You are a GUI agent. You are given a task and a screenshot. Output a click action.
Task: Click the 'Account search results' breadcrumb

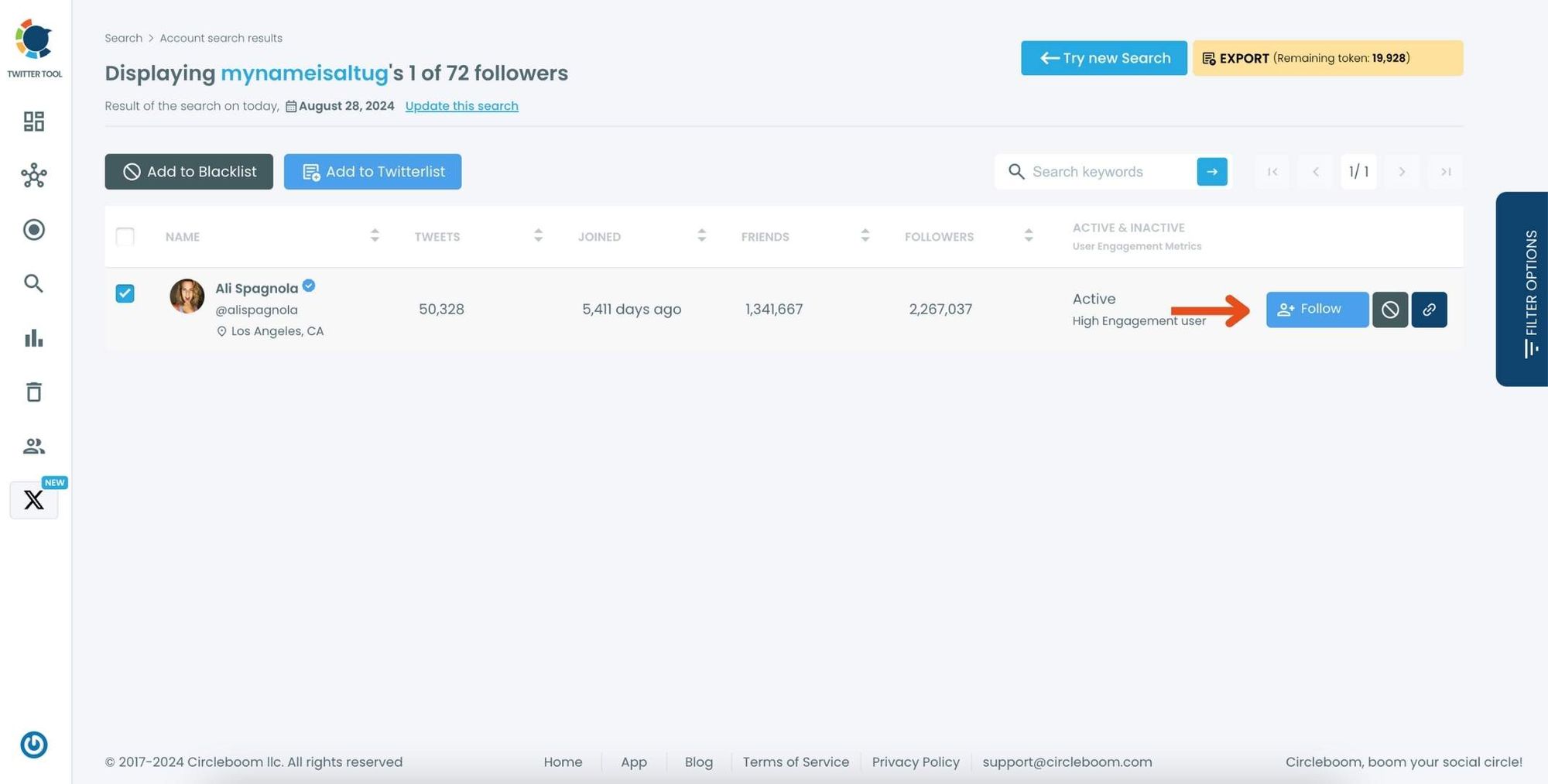click(x=221, y=38)
